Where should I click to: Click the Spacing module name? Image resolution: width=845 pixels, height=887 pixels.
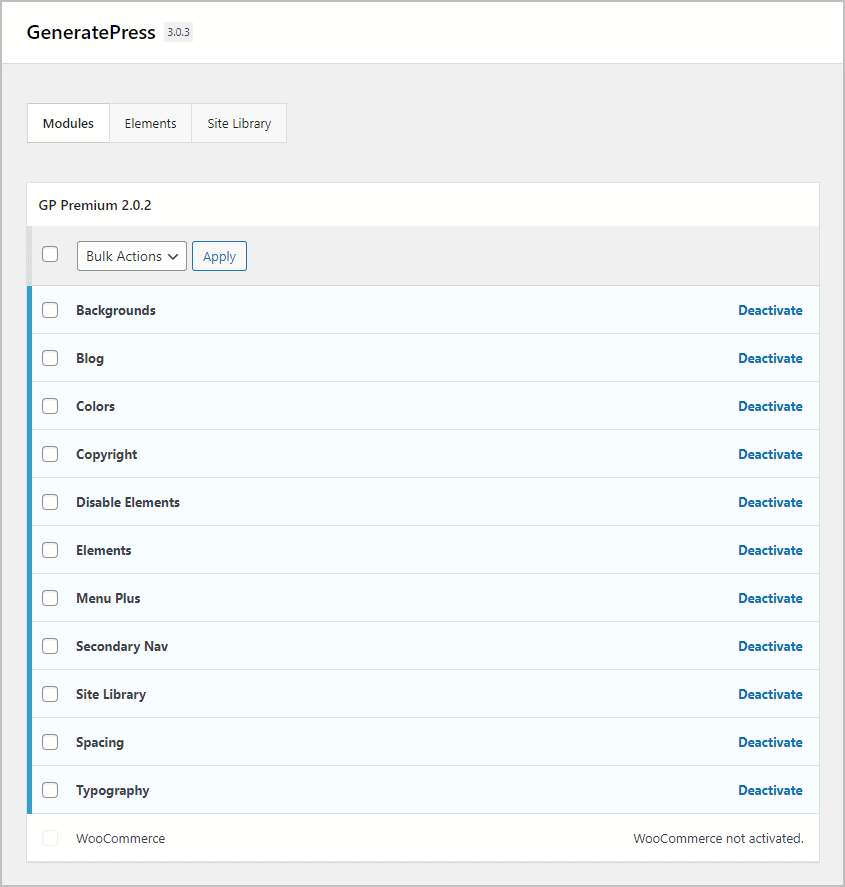[100, 743]
